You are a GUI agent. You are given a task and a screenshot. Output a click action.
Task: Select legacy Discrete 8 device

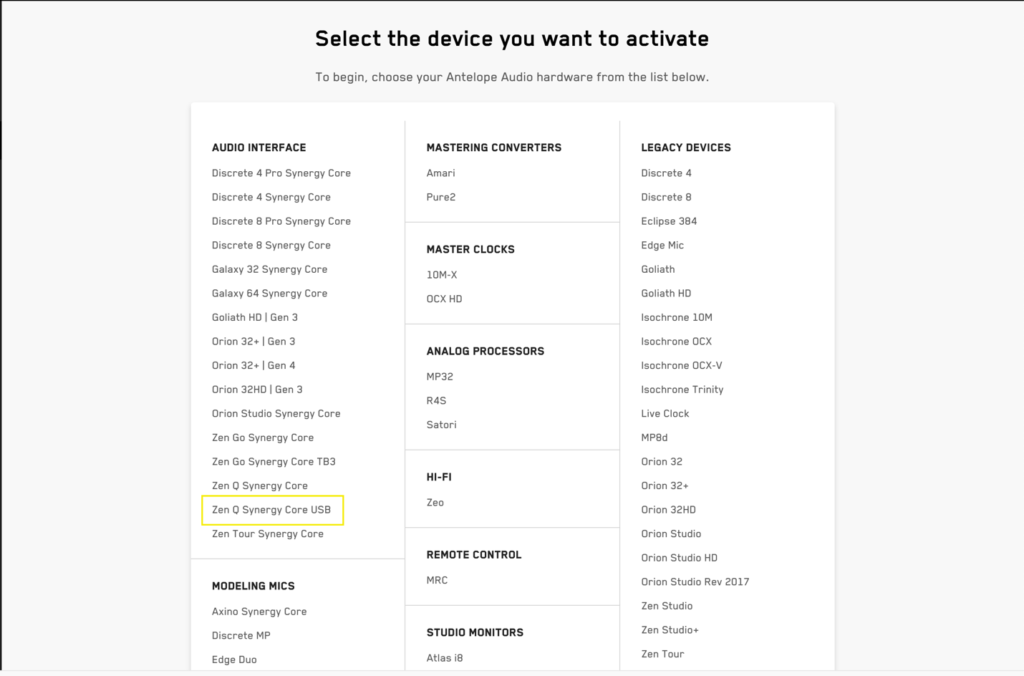point(666,197)
